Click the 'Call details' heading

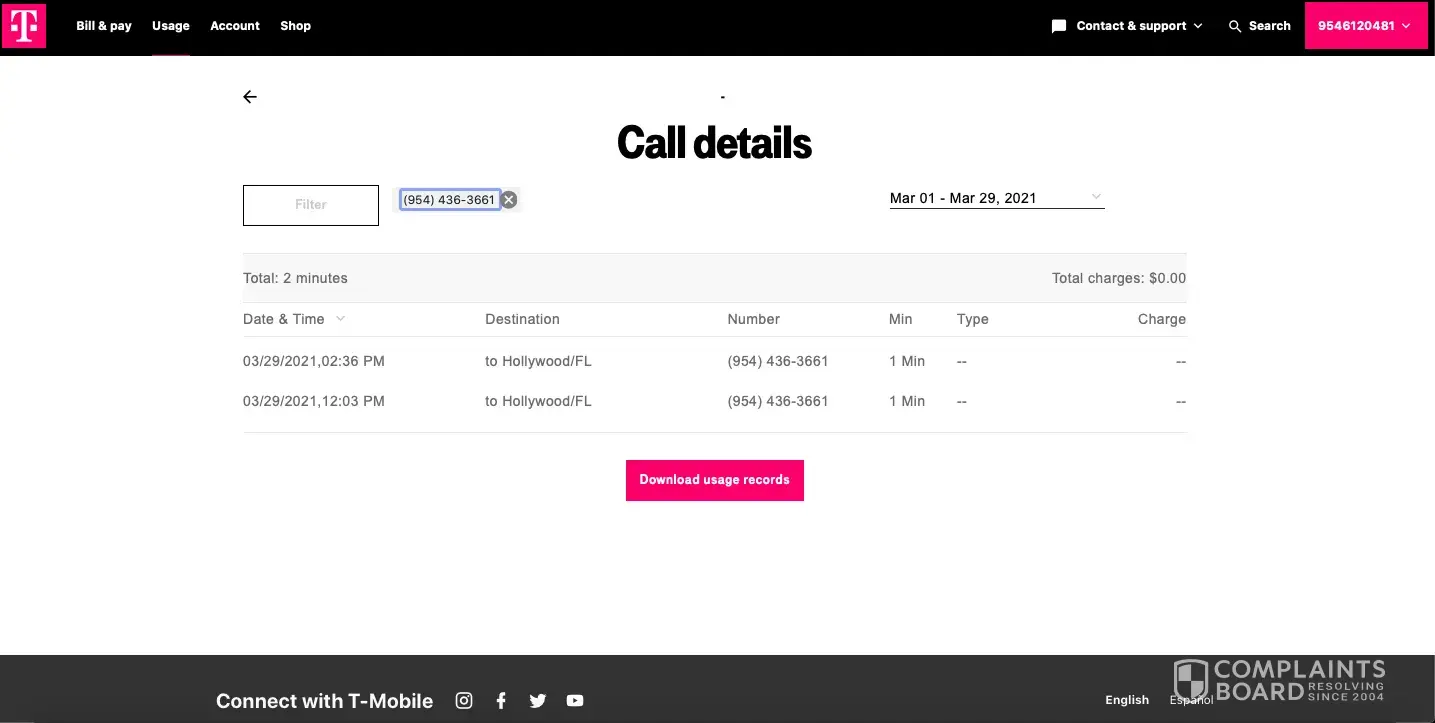[715, 143]
